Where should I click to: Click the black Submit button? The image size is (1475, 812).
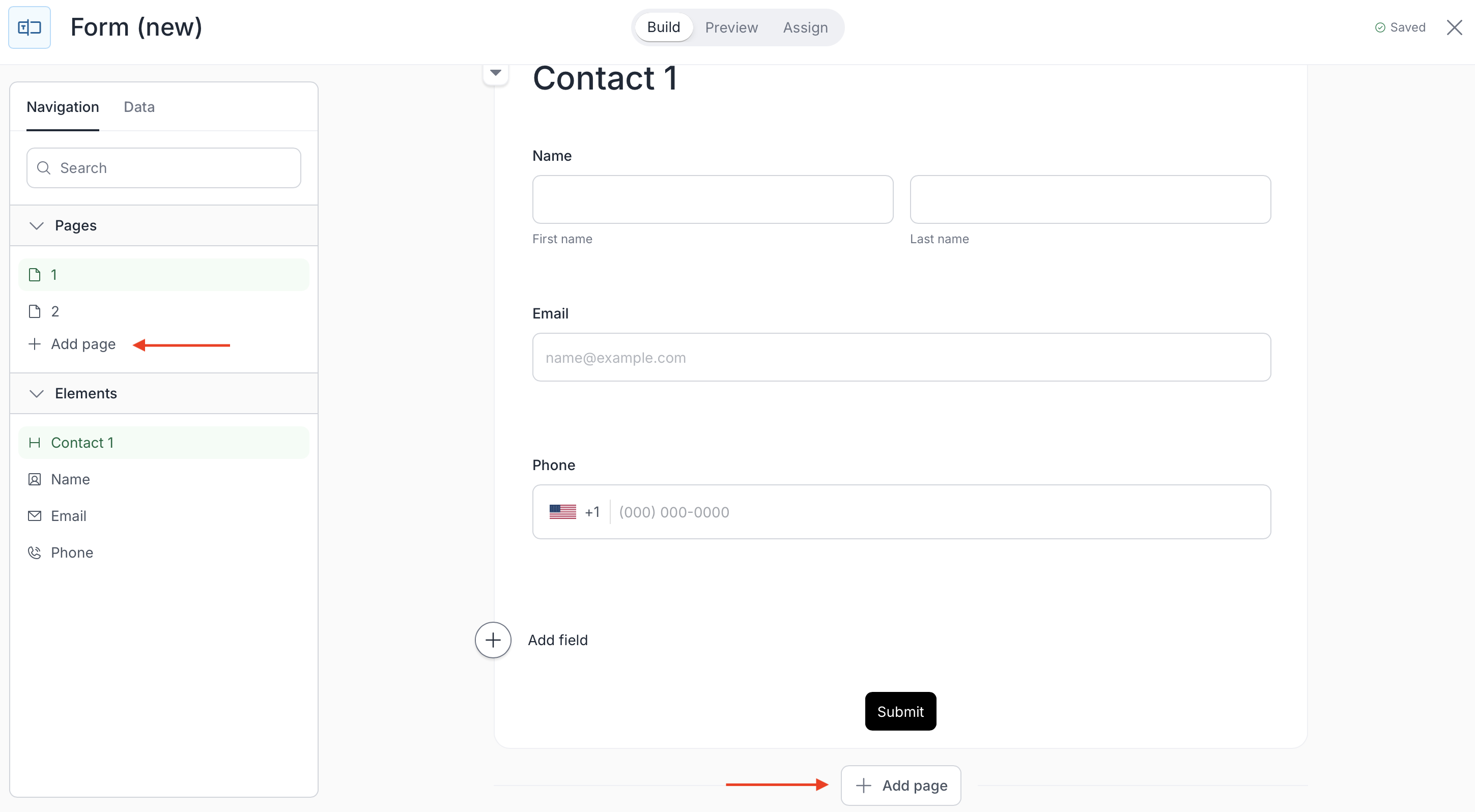click(900, 711)
